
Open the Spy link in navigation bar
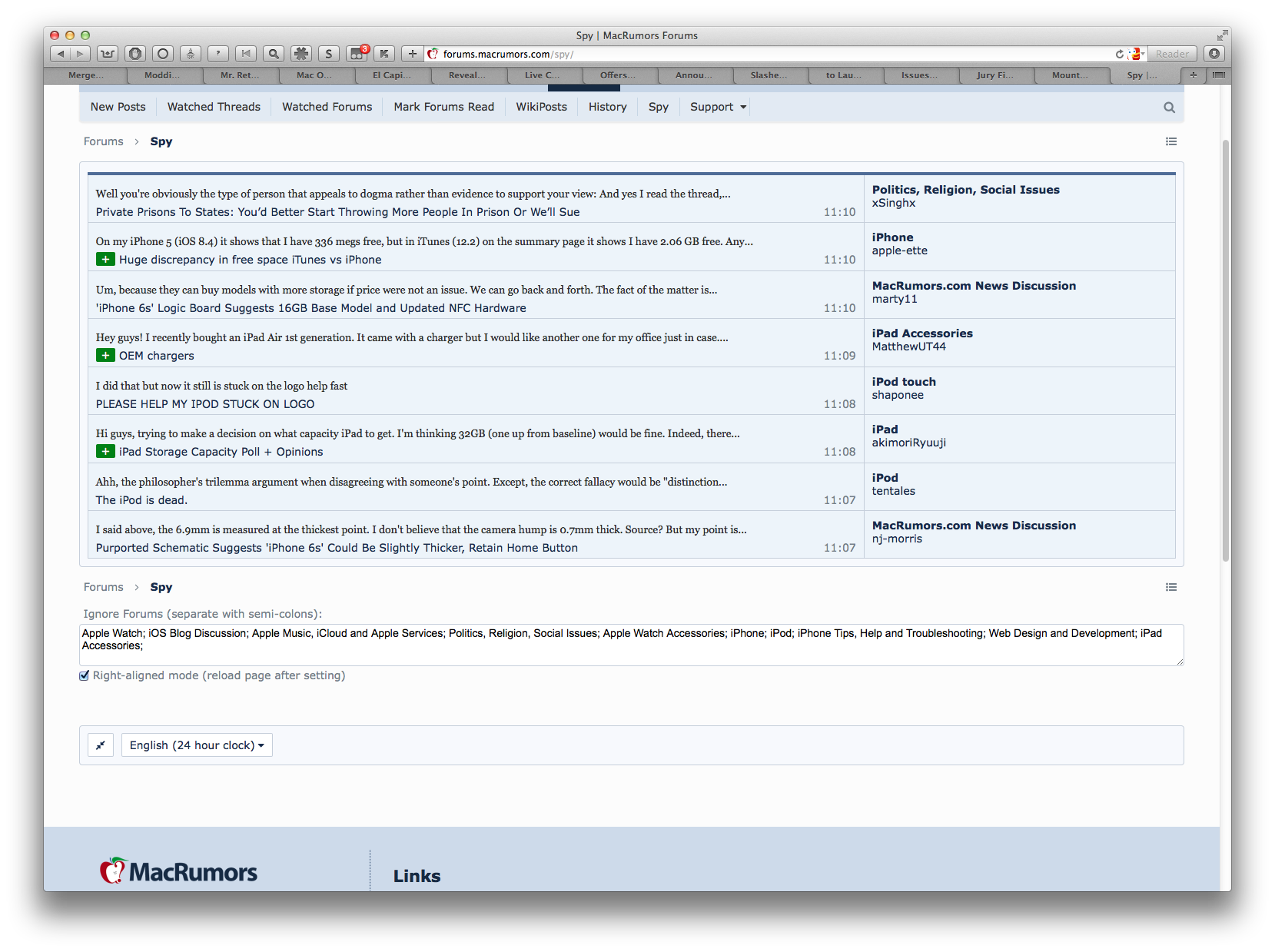pyautogui.click(x=659, y=108)
